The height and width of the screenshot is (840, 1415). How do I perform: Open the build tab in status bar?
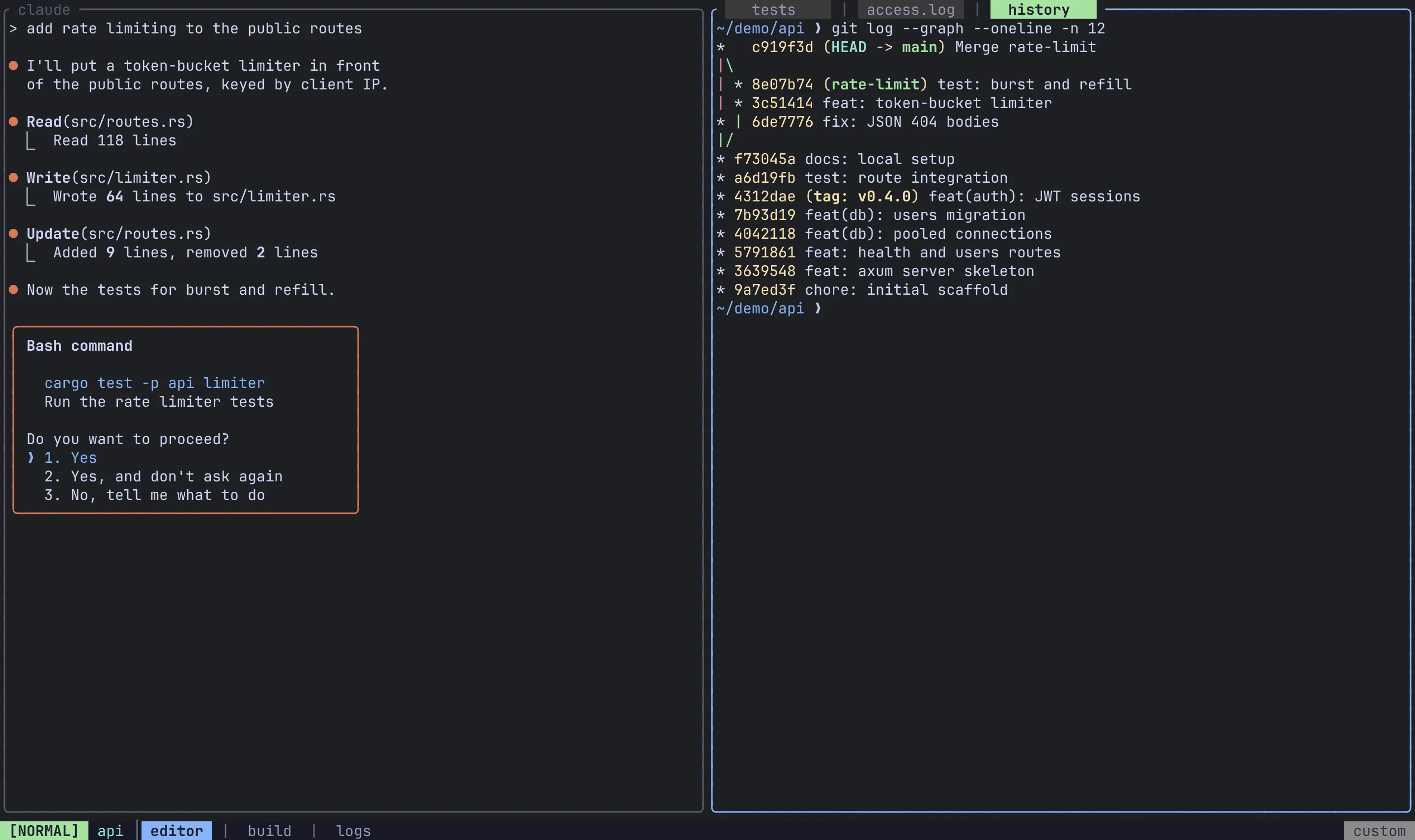tap(269, 830)
